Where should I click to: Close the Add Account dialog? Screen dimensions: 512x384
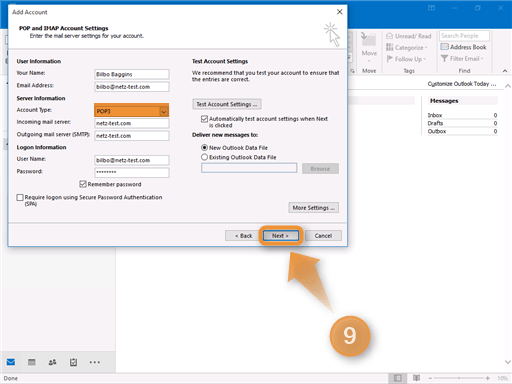(x=340, y=12)
